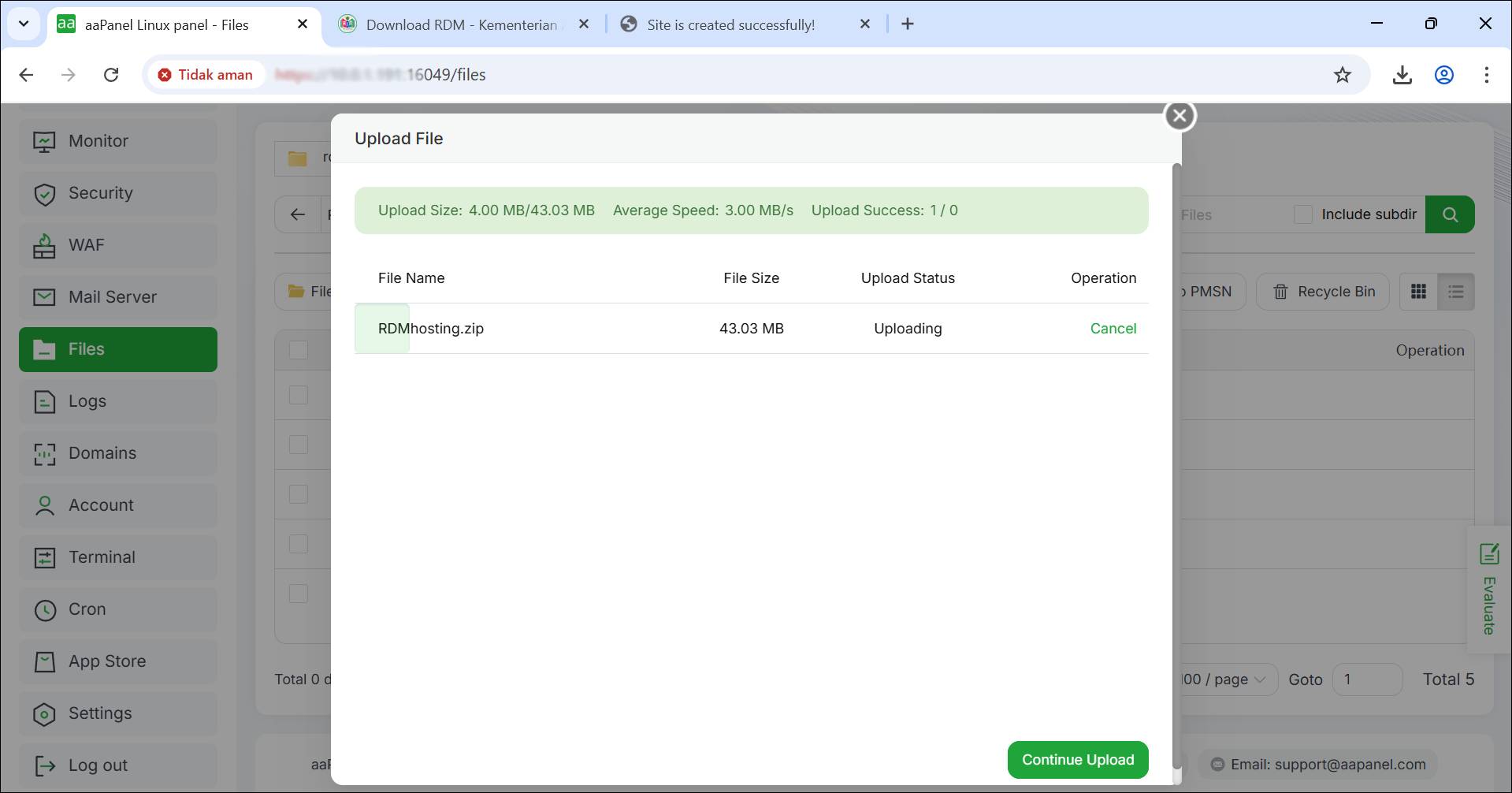Open the Terminal sidebar icon
Image resolution: width=1512 pixels, height=793 pixels.
click(x=45, y=557)
